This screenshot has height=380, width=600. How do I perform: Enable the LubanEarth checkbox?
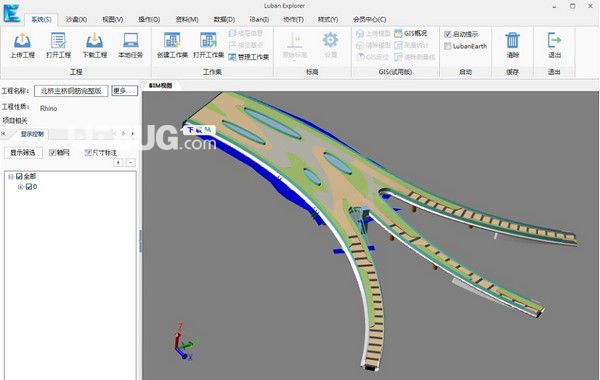click(448, 46)
